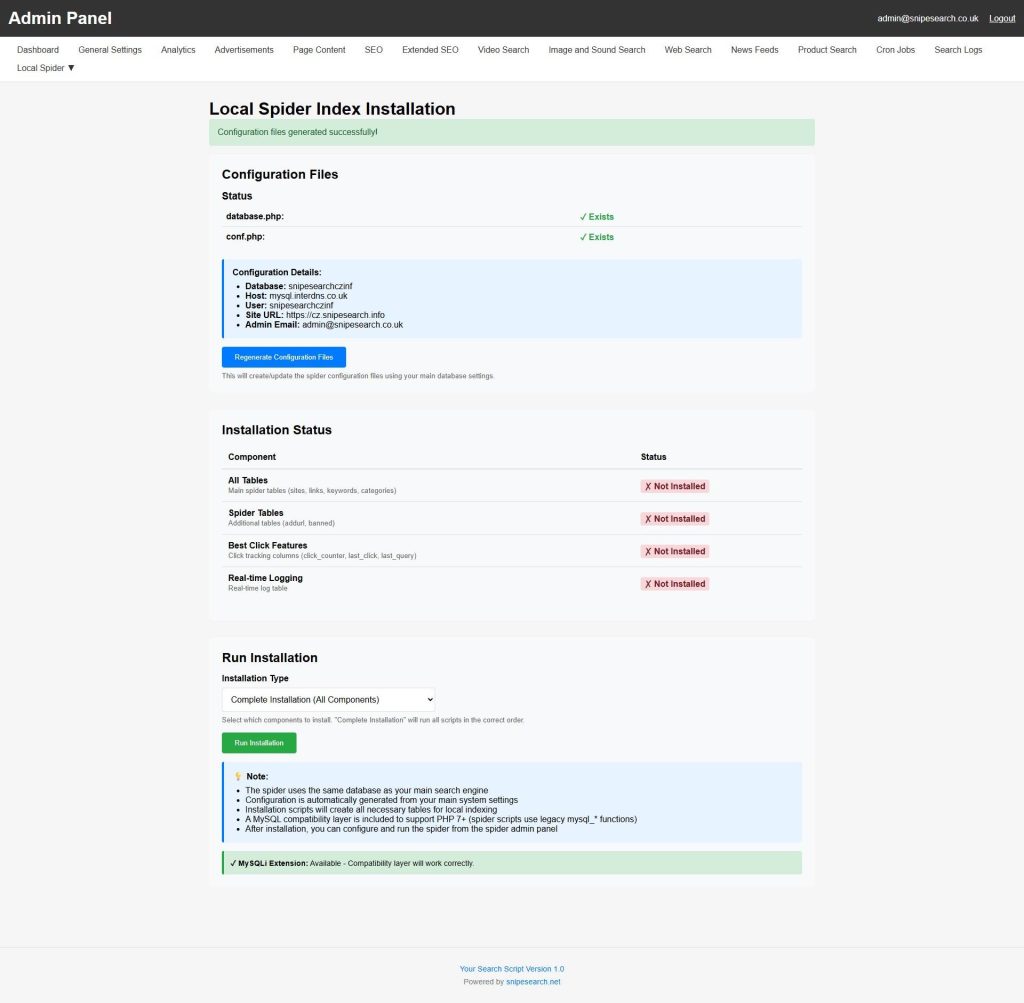This screenshot has height=1003, width=1024.
Task: View the Search Logs page
Action: [958, 50]
